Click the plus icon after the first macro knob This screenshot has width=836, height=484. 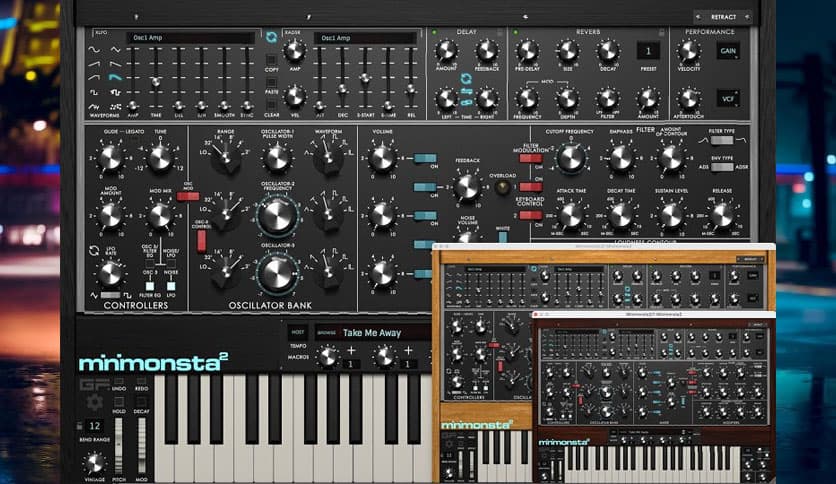click(x=351, y=350)
